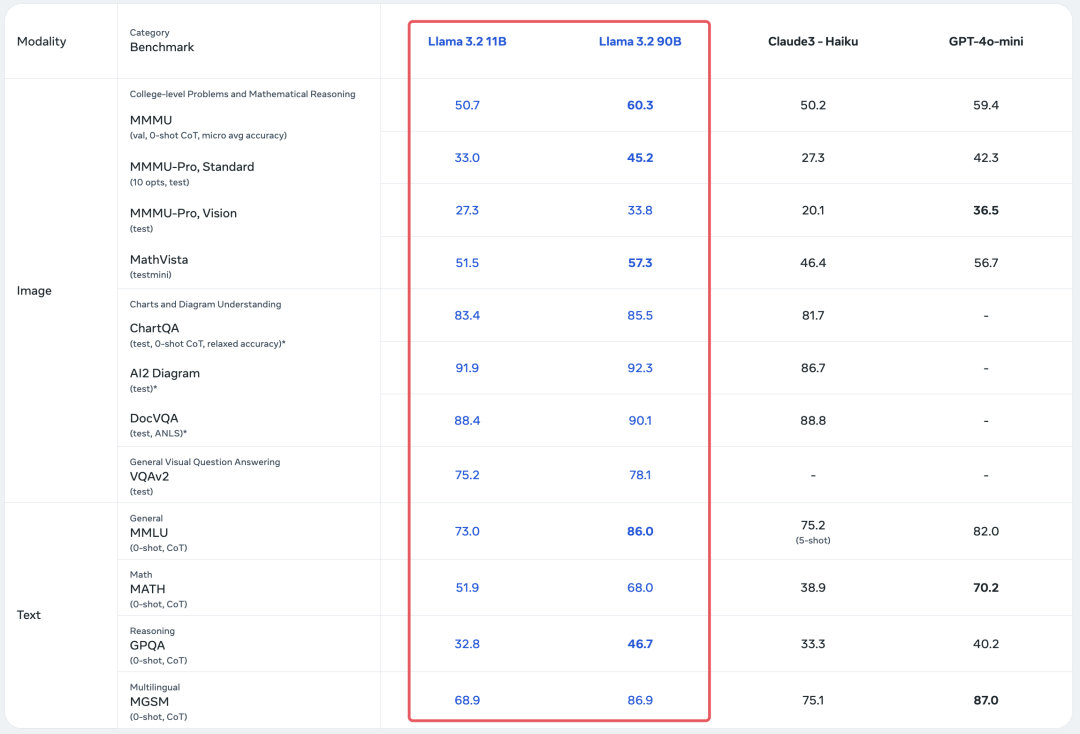Click the Text modality cell
The height and width of the screenshot is (734, 1080).
click(x=29, y=615)
